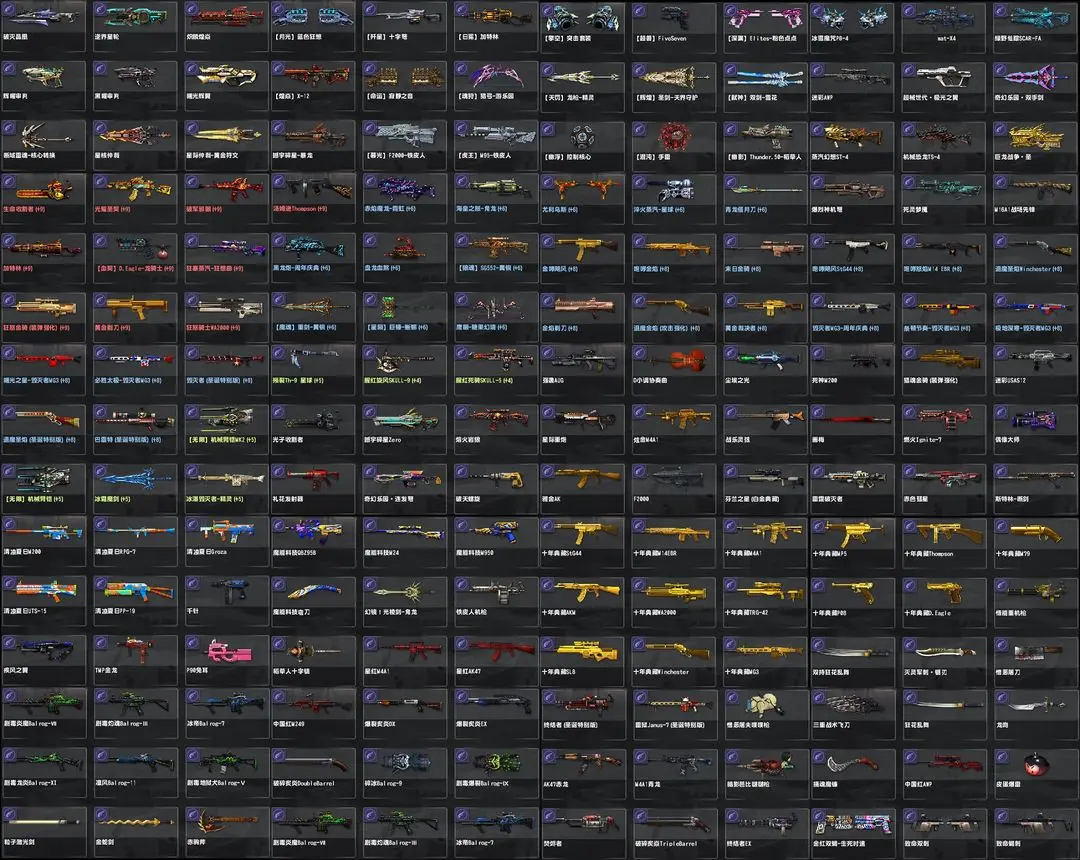Click the TMP金龙 weapon card
The width and height of the screenshot is (1080, 860).
pyautogui.click(x=135, y=660)
